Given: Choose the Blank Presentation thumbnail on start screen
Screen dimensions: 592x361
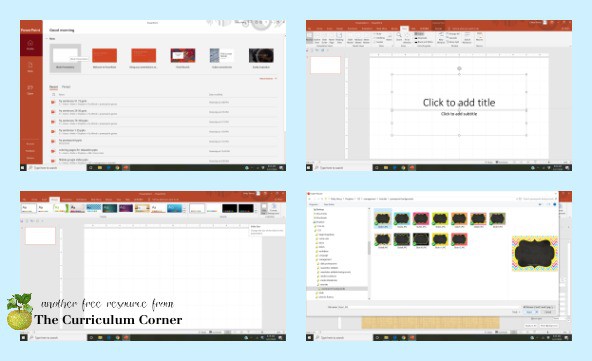Looking at the screenshot, I should pyautogui.click(x=65, y=58).
